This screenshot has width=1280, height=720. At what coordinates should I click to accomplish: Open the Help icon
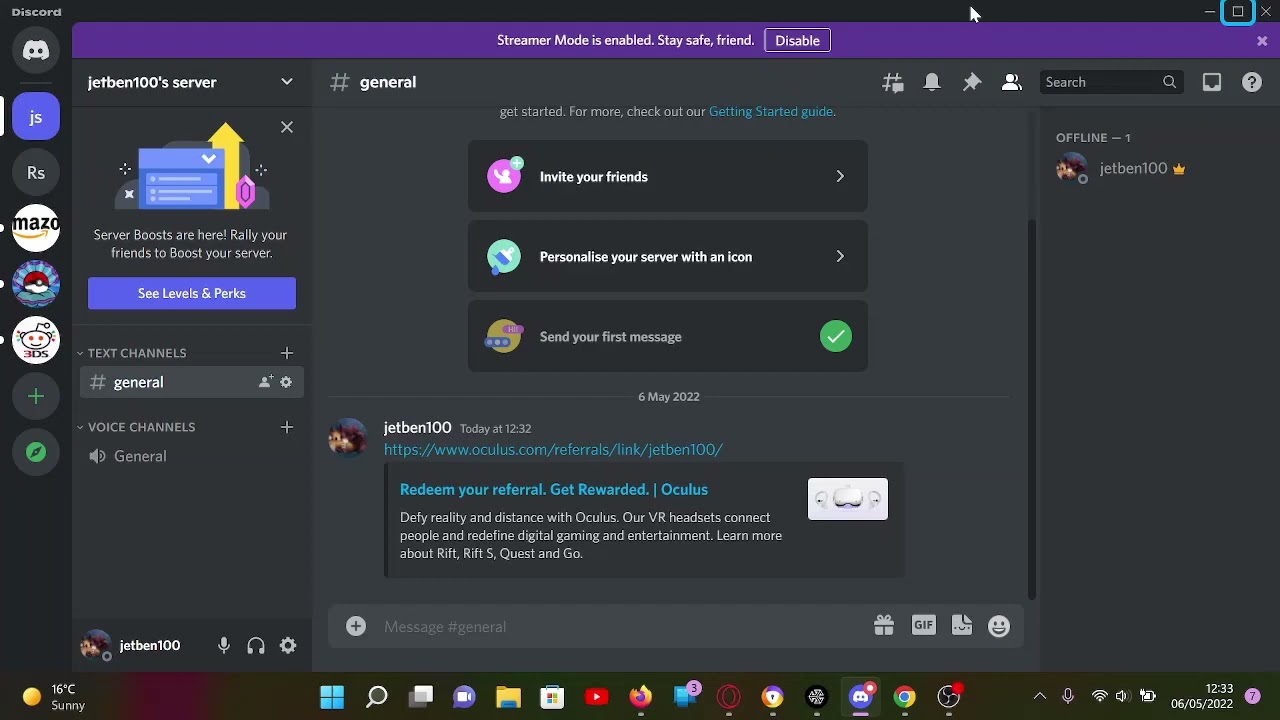coord(1252,83)
